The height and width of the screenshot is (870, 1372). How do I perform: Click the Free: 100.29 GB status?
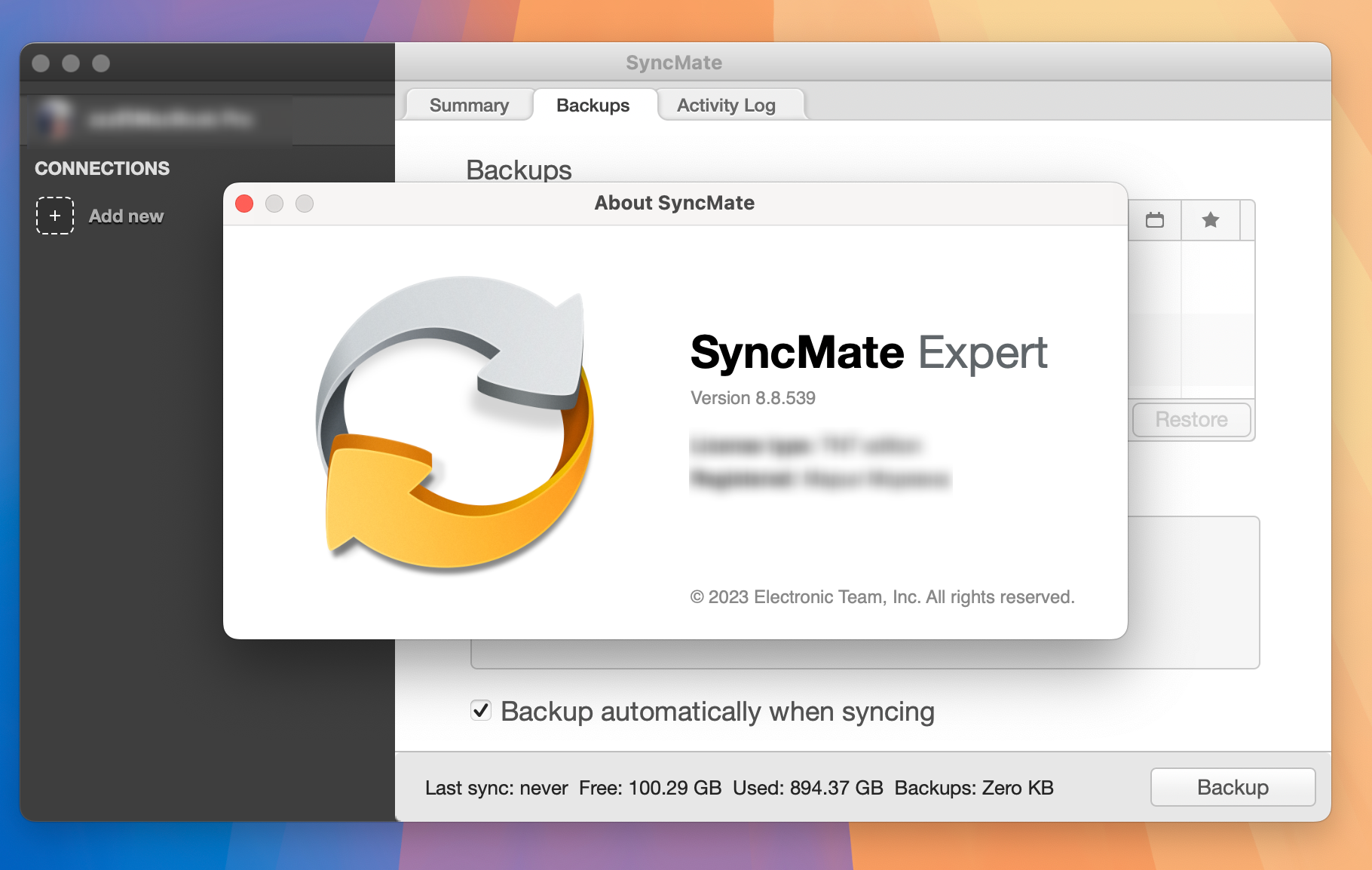(x=650, y=788)
